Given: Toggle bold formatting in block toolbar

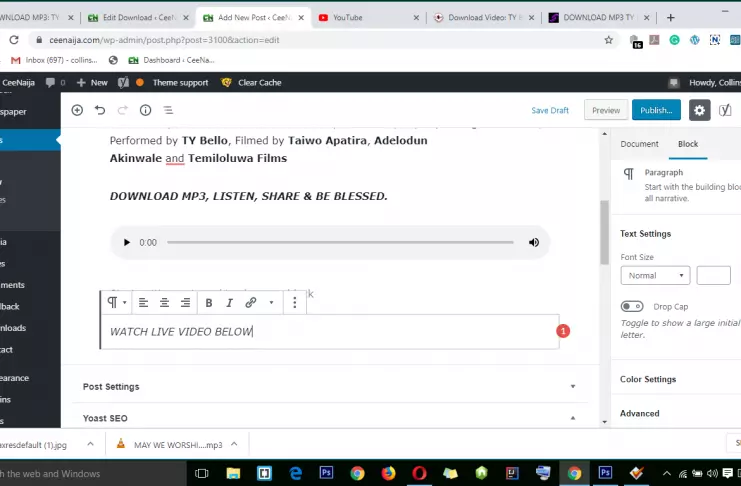Looking at the screenshot, I should click(208, 303).
